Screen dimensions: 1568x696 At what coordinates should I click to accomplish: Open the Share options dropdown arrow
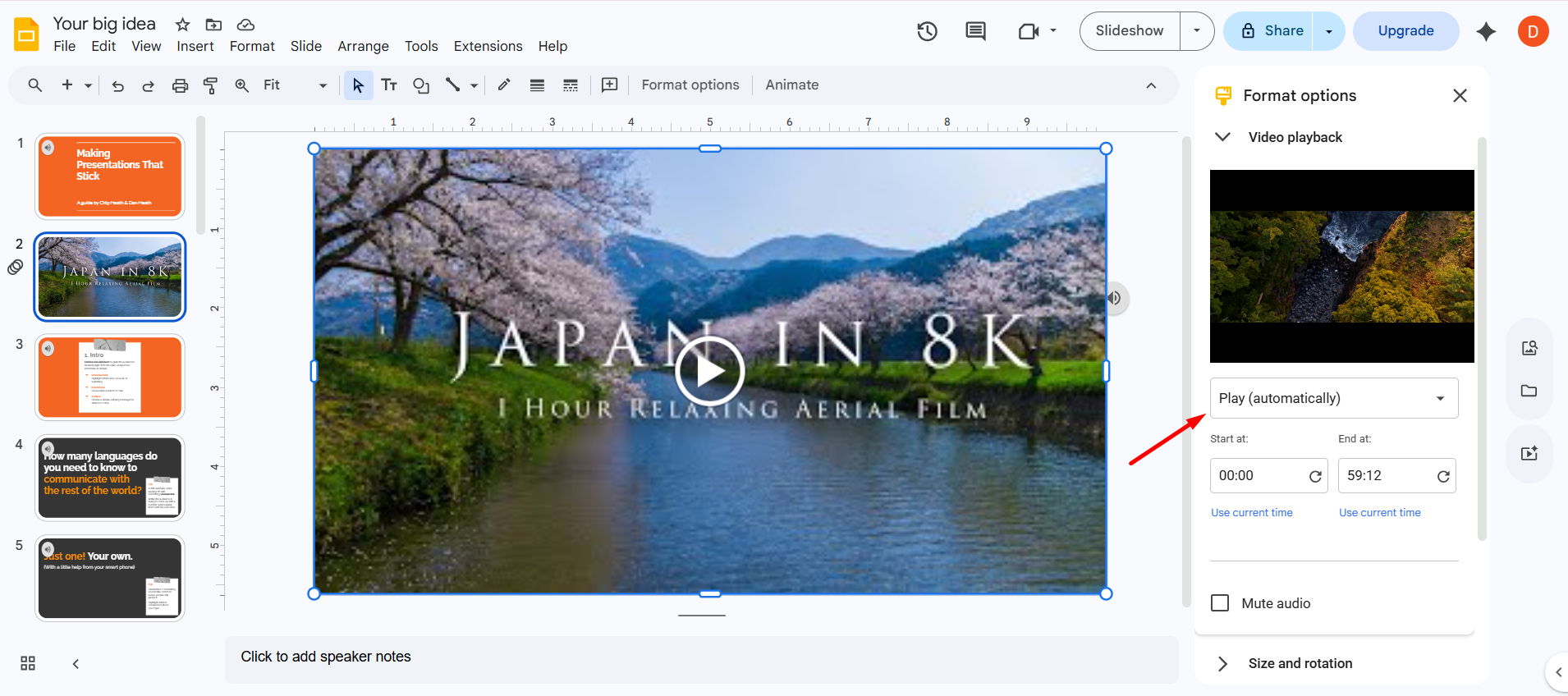pos(1328,31)
